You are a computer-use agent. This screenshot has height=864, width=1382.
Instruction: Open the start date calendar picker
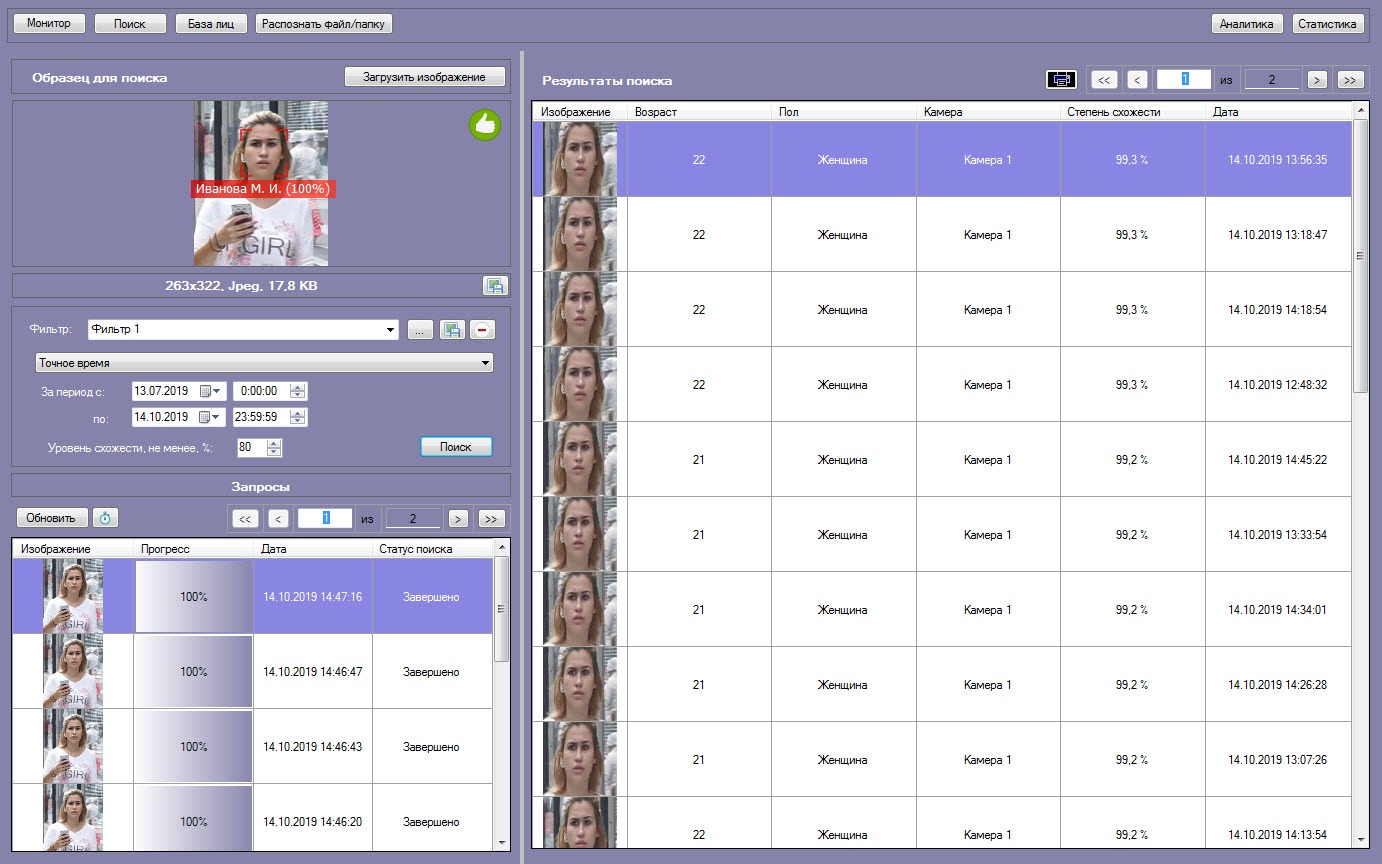(211, 390)
